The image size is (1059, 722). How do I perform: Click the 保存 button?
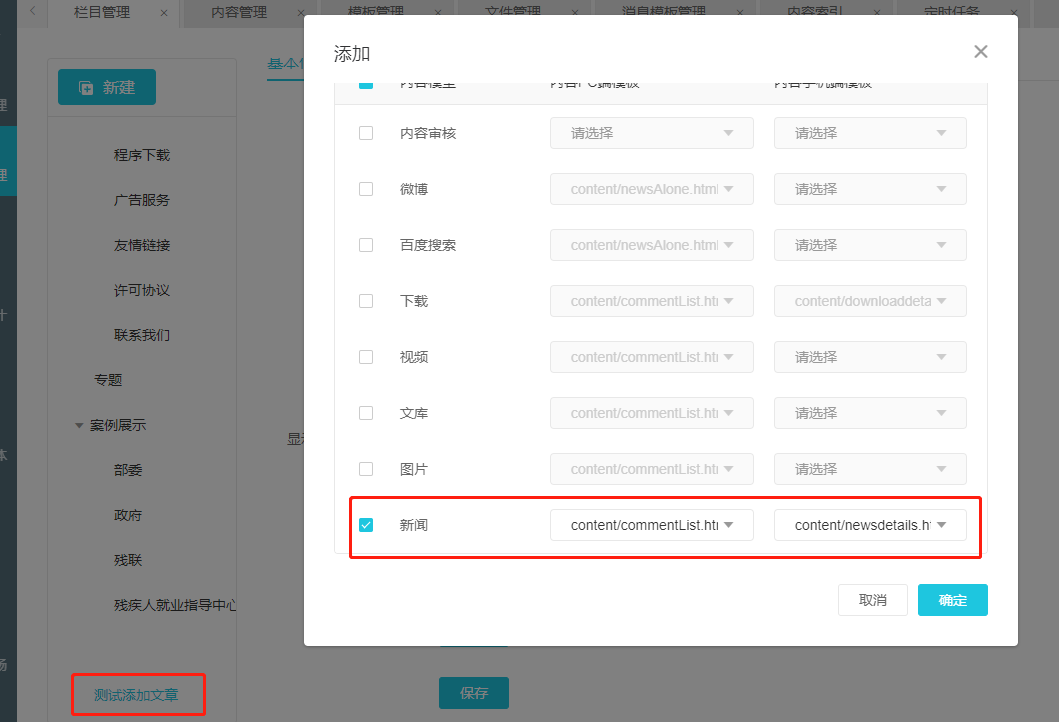(x=473, y=693)
